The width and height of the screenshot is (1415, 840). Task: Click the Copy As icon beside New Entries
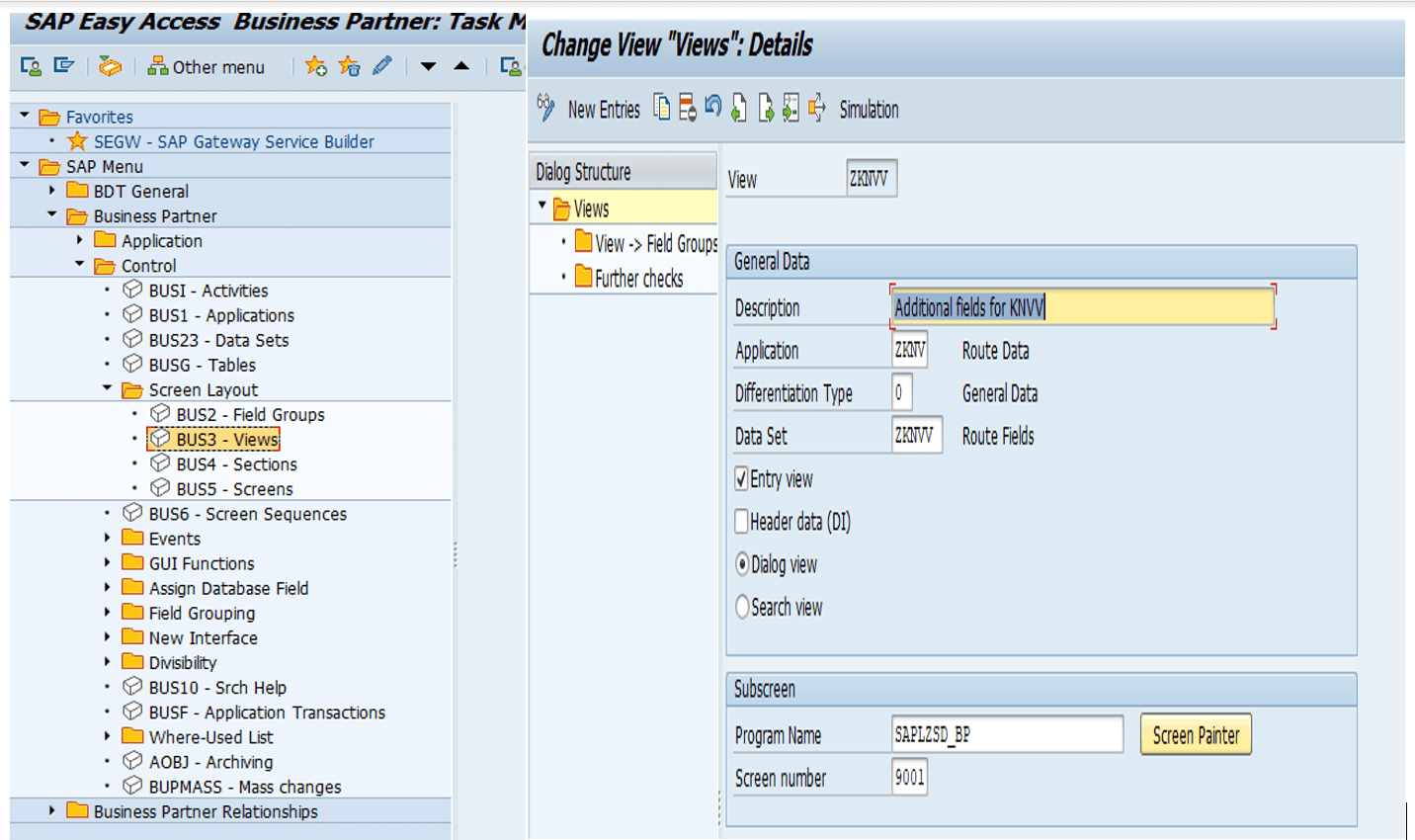click(x=661, y=107)
